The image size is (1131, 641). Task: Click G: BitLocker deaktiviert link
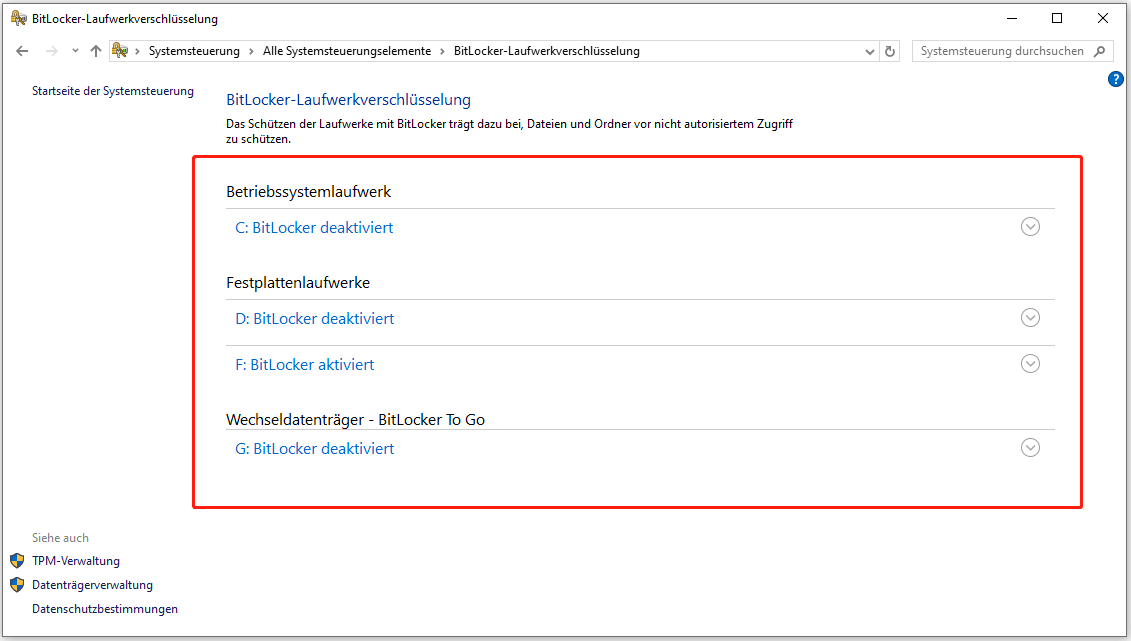[x=314, y=448]
